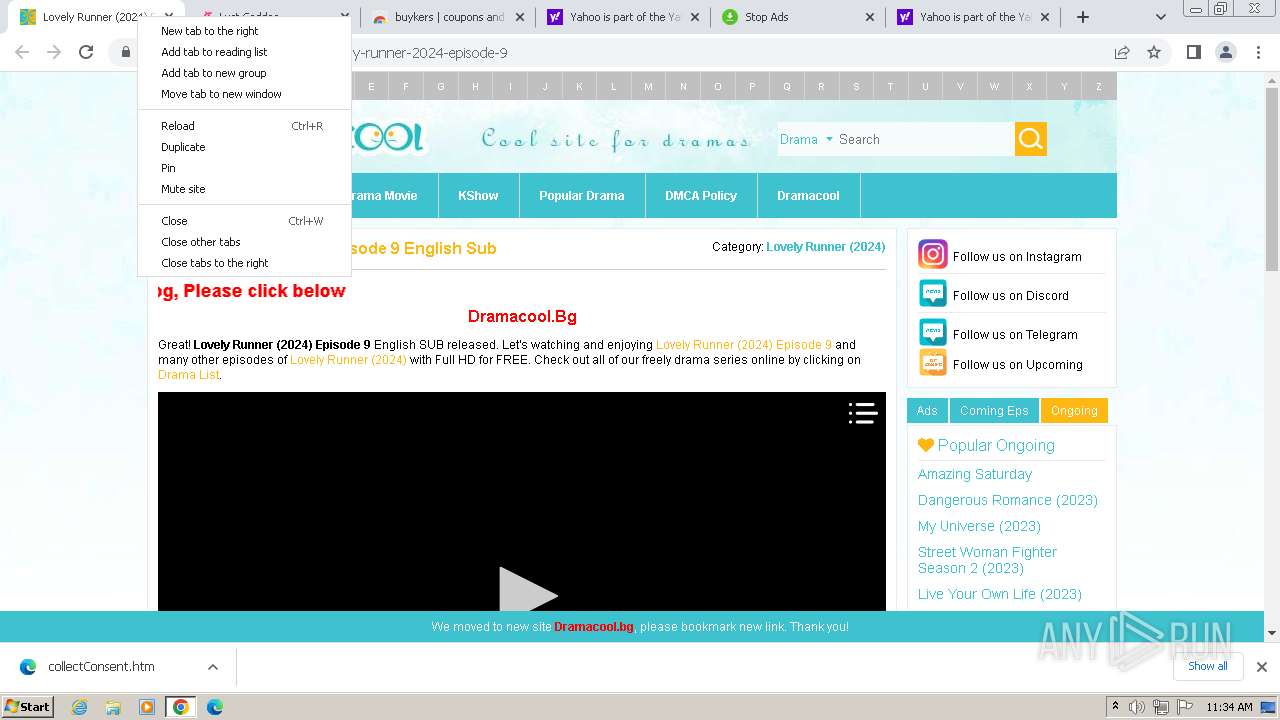Open the Chrome profile avatar
The image size is (1280, 720).
1225,52
